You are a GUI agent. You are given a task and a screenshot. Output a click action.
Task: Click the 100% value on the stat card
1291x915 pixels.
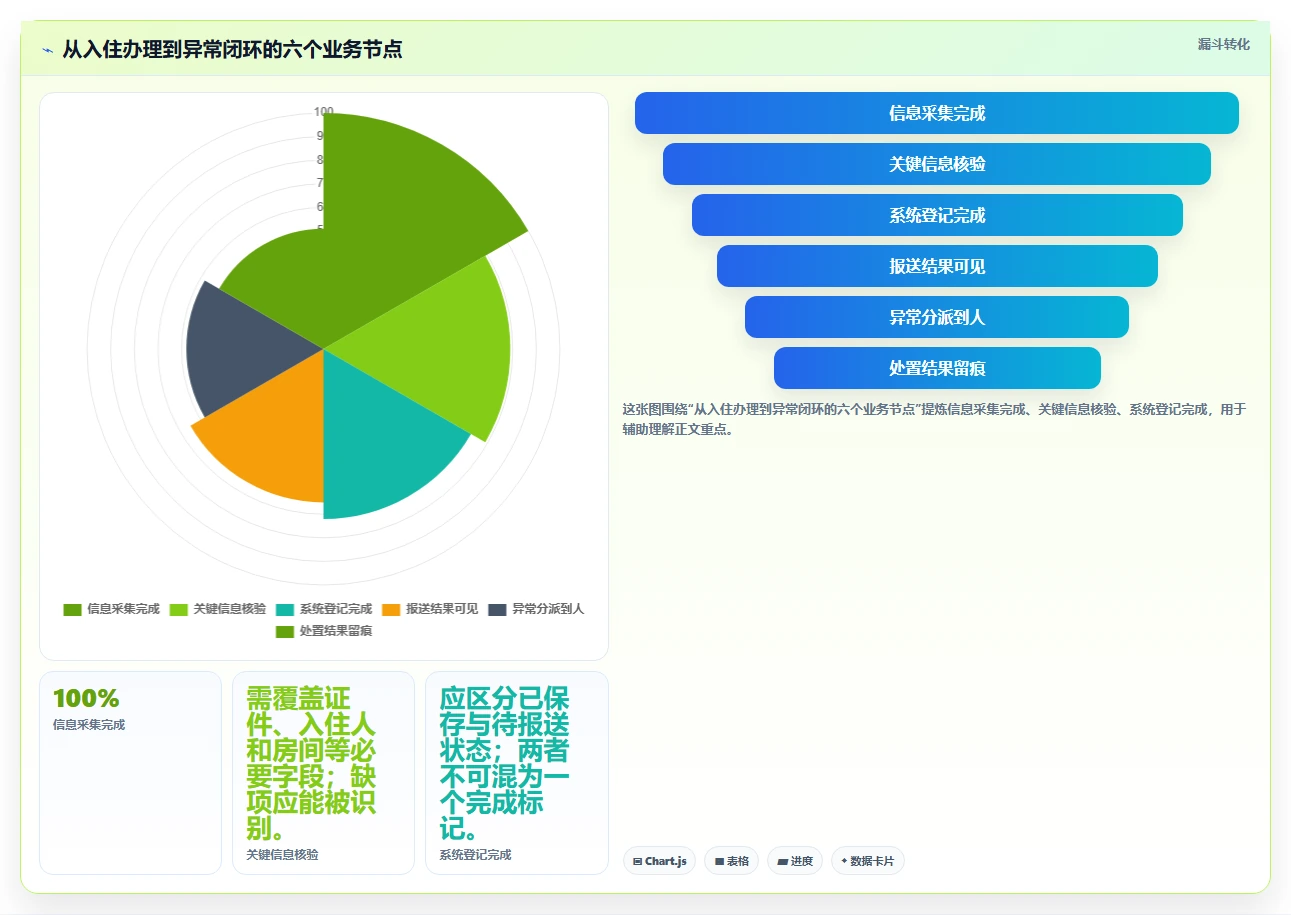click(x=86, y=698)
